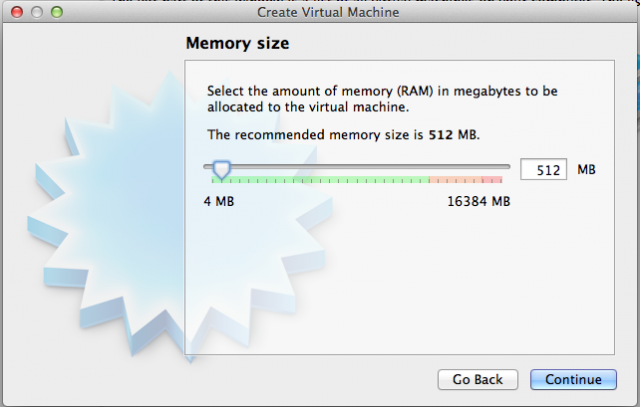Image resolution: width=640 pixels, height=407 pixels.
Task: Click the red zone at the memory scale end
Action: (x=492, y=180)
